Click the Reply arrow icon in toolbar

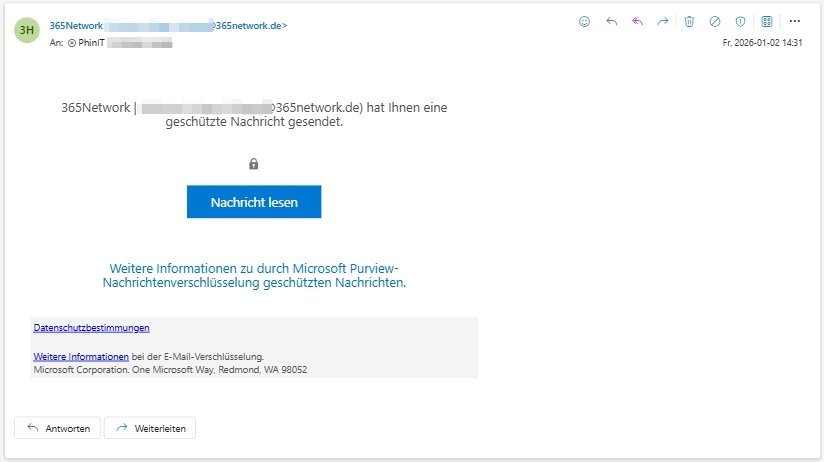(x=612, y=21)
